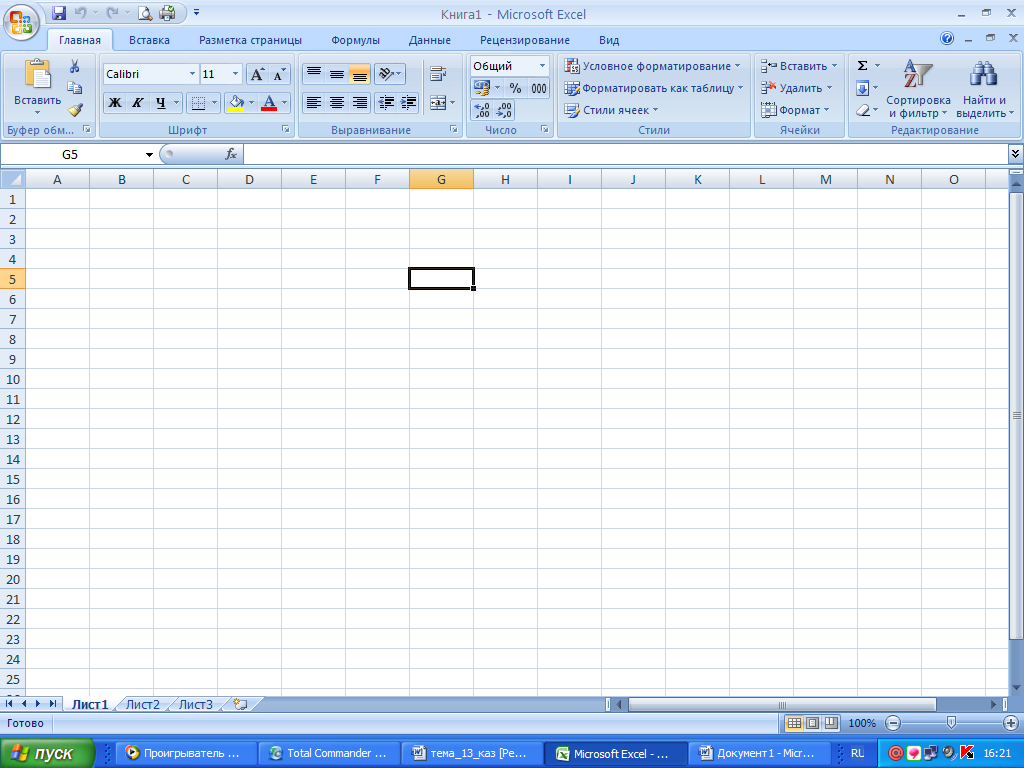1024x768 pixels.
Task: Apply yellow fill color to cell
Action: click(x=236, y=103)
